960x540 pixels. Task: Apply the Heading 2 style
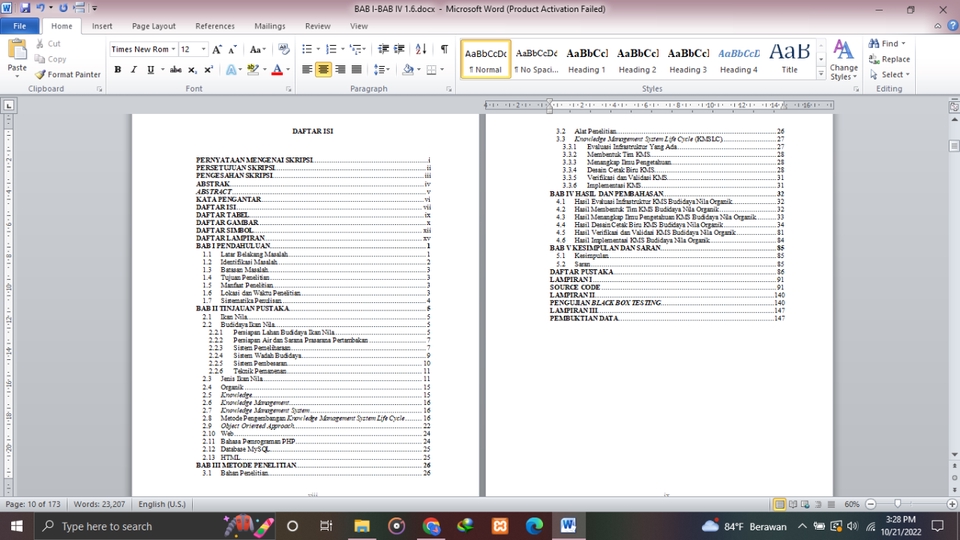(x=637, y=59)
